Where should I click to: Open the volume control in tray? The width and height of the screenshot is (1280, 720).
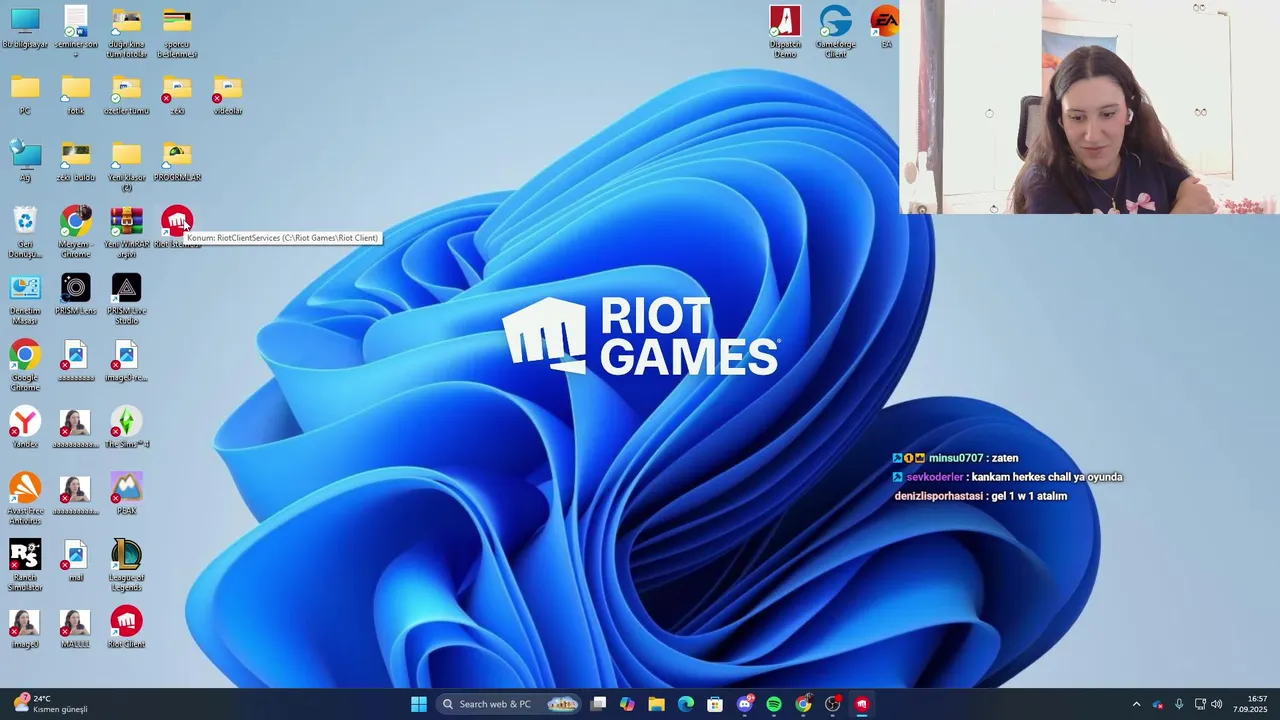pos(1217,704)
